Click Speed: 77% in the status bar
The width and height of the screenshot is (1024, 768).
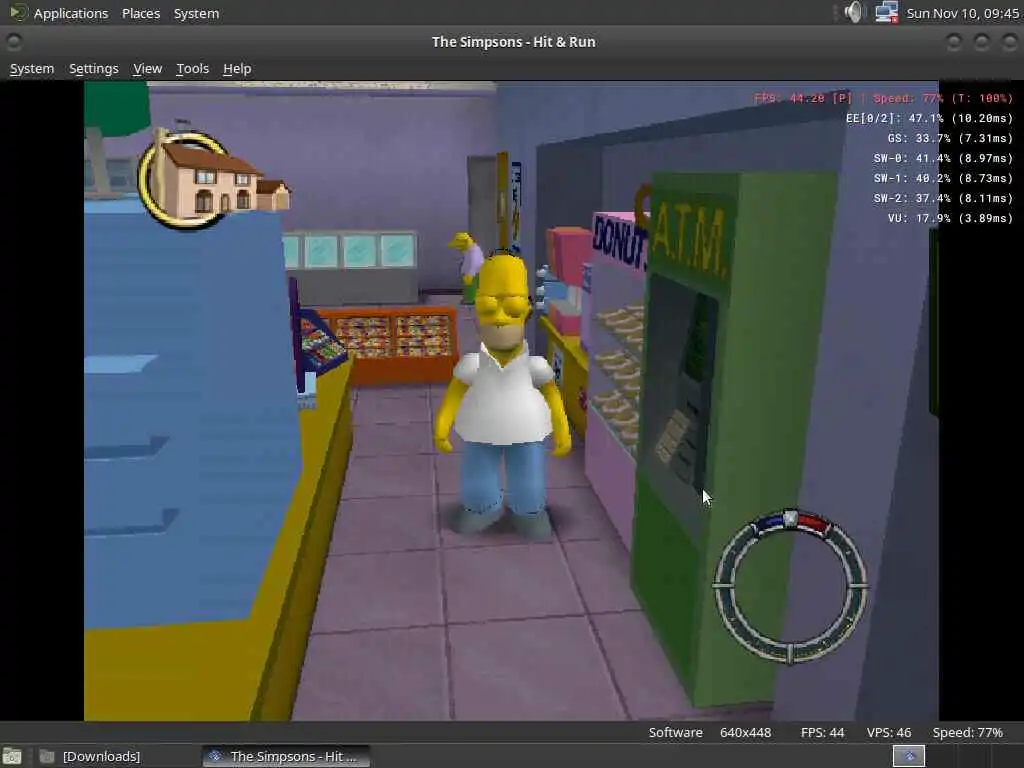pos(967,733)
